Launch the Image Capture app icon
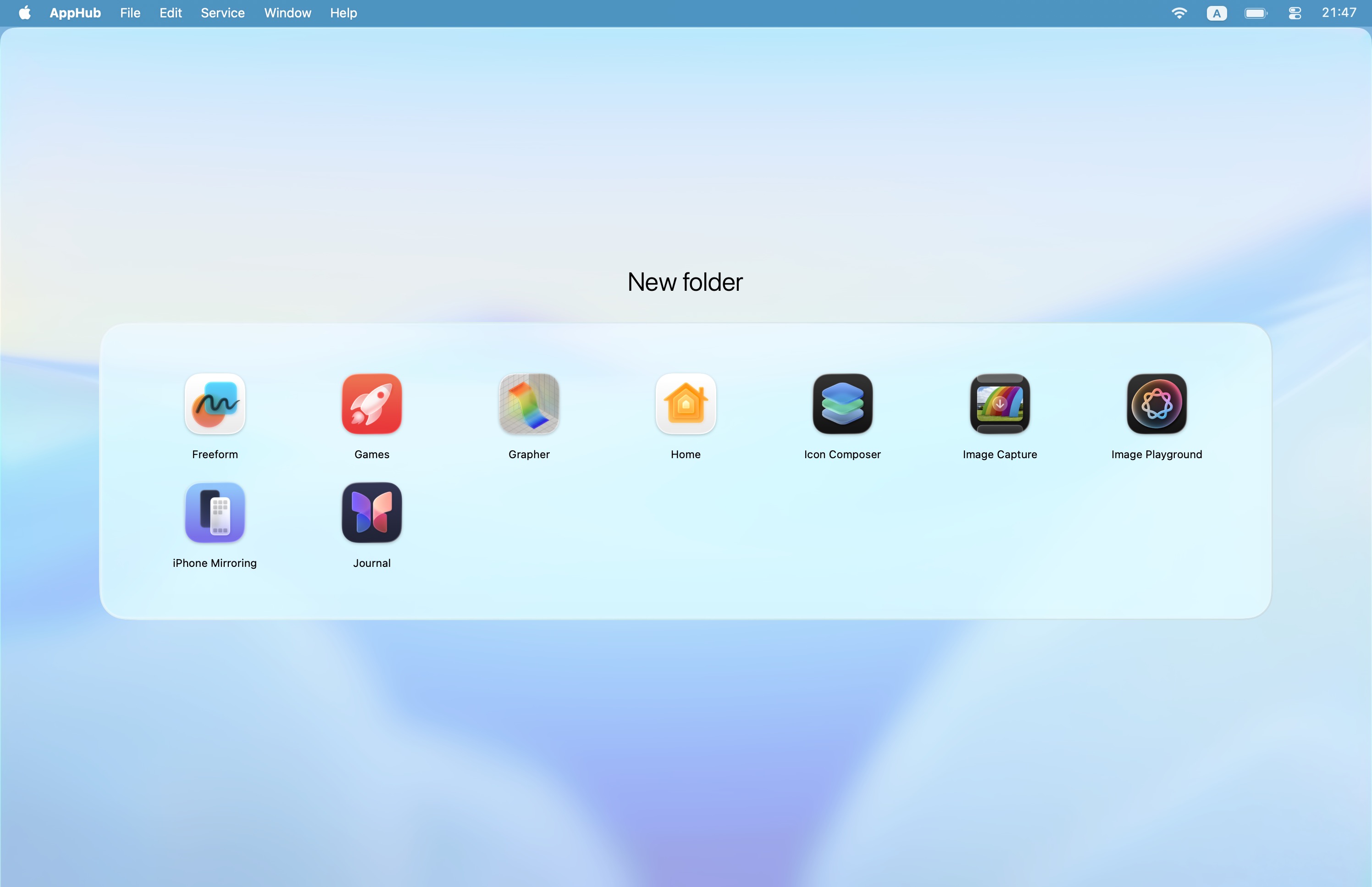The image size is (1372, 887). [1000, 403]
